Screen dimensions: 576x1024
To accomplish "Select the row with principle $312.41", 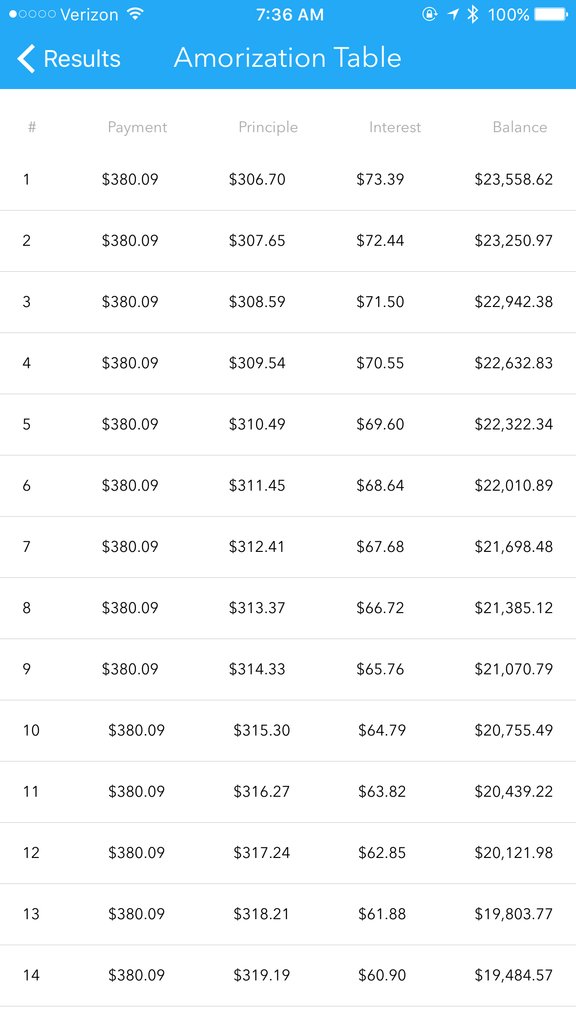I will tap(288, 547).
